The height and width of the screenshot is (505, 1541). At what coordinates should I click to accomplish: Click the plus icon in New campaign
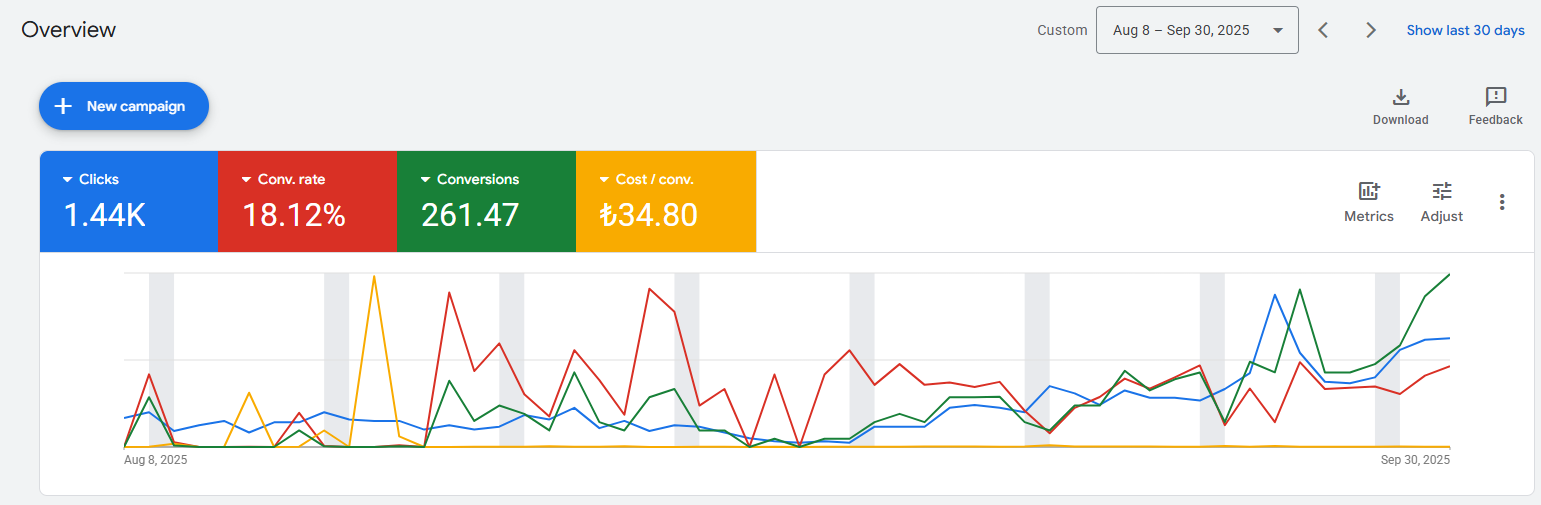pyautogui.click(x=63, y=106)
